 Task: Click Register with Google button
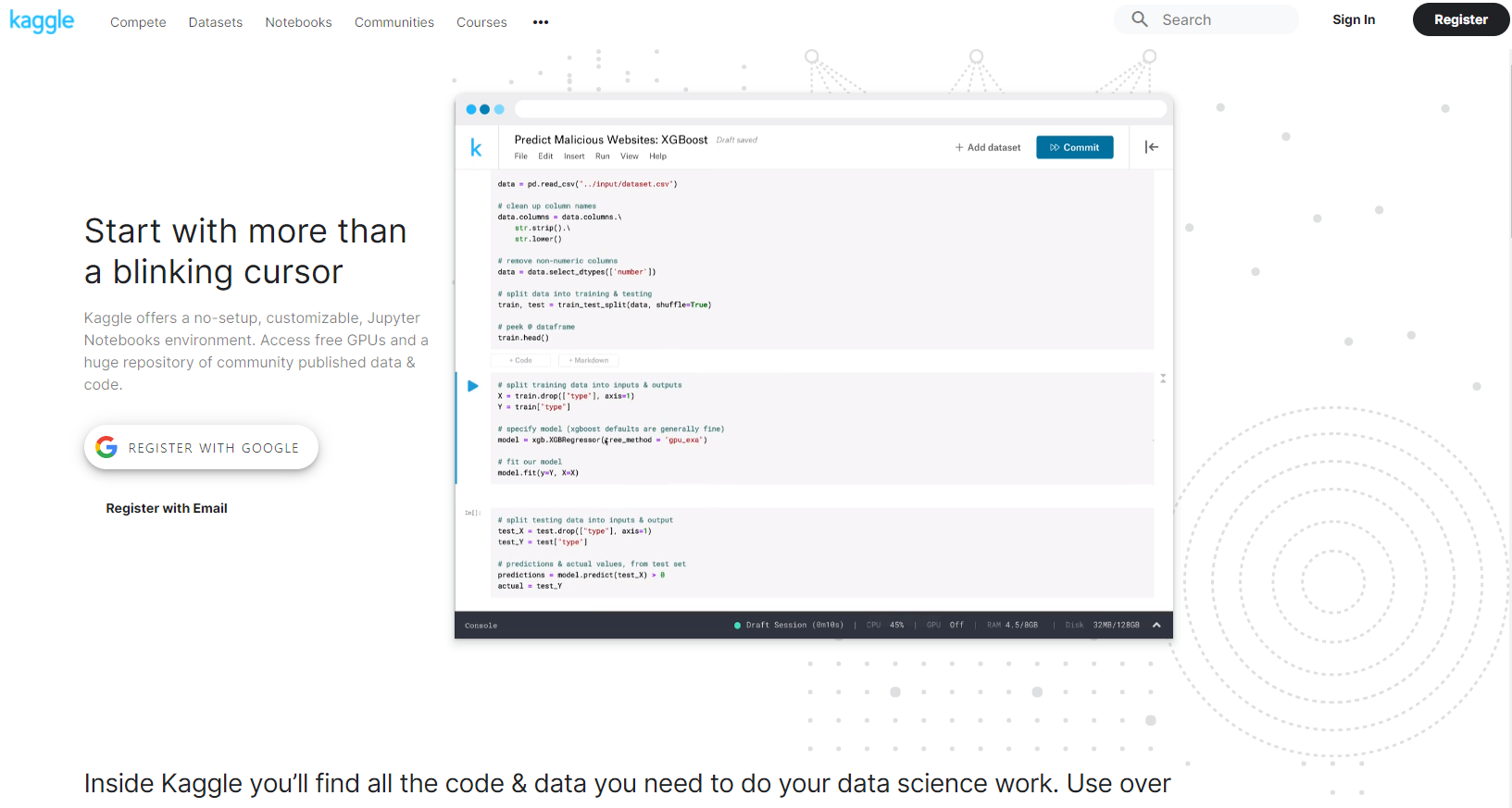(201, 447)
